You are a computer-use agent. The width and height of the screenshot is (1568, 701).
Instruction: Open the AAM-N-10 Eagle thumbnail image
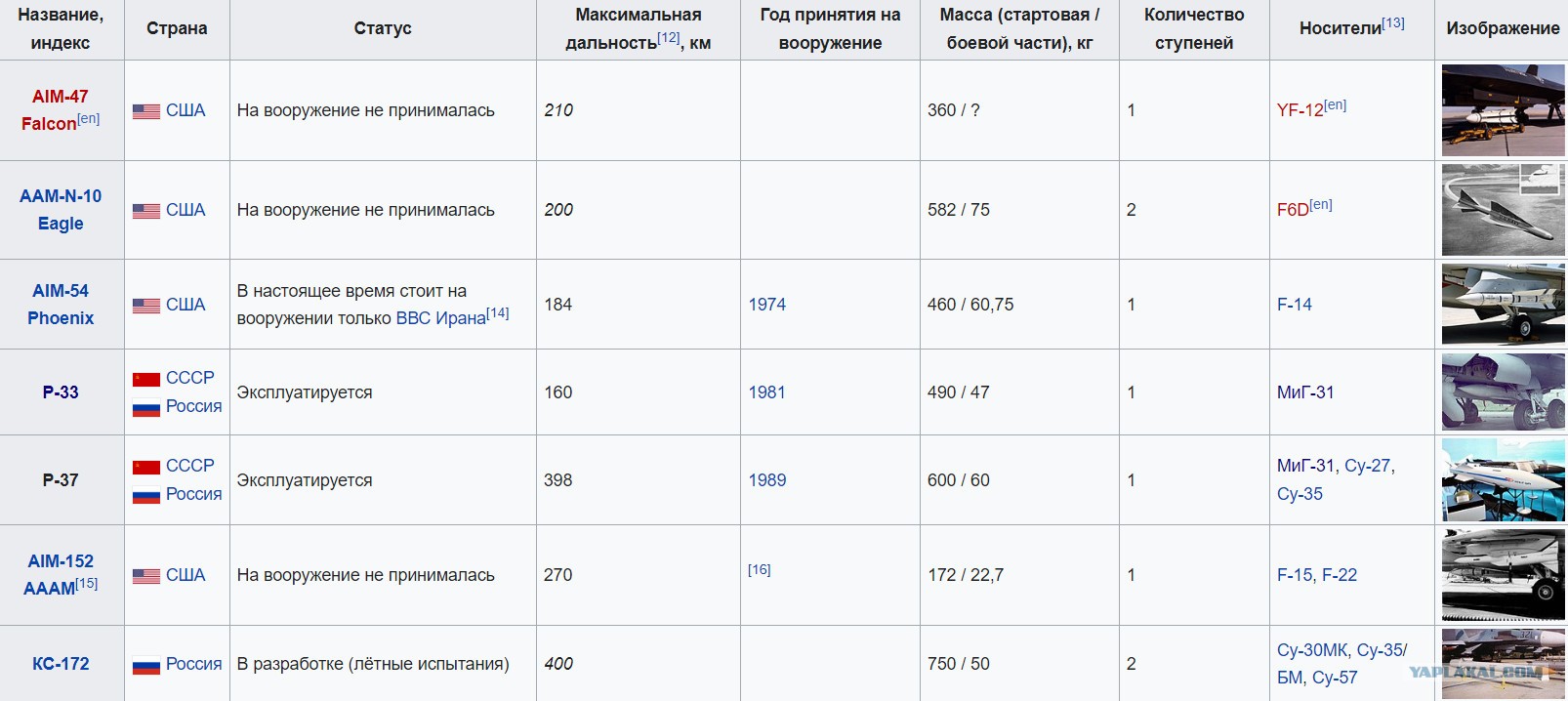[1503, 210]
